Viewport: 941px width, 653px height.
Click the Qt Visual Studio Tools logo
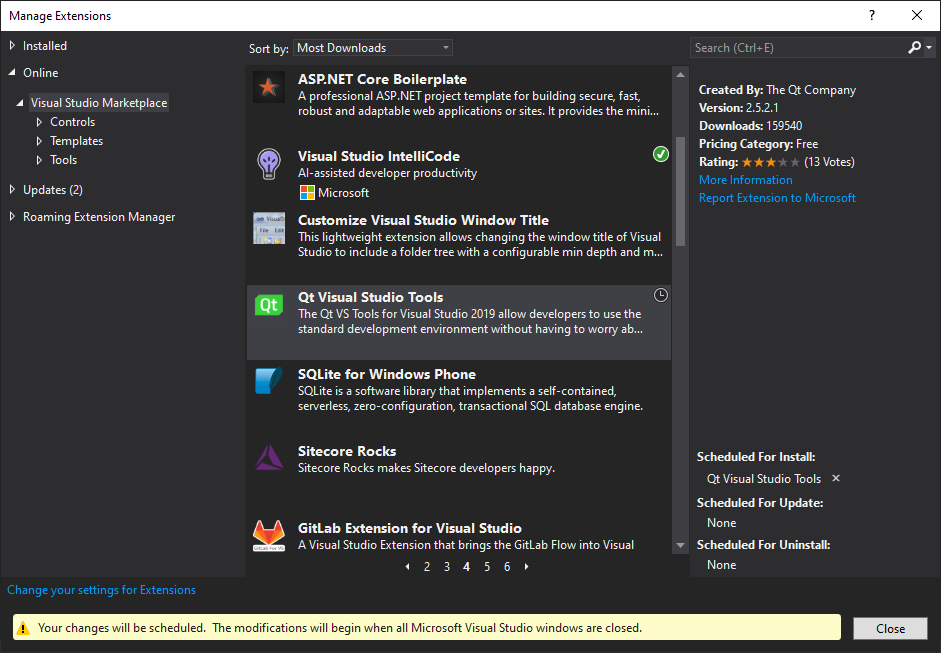pyautogui.click(x=268, y=305)
